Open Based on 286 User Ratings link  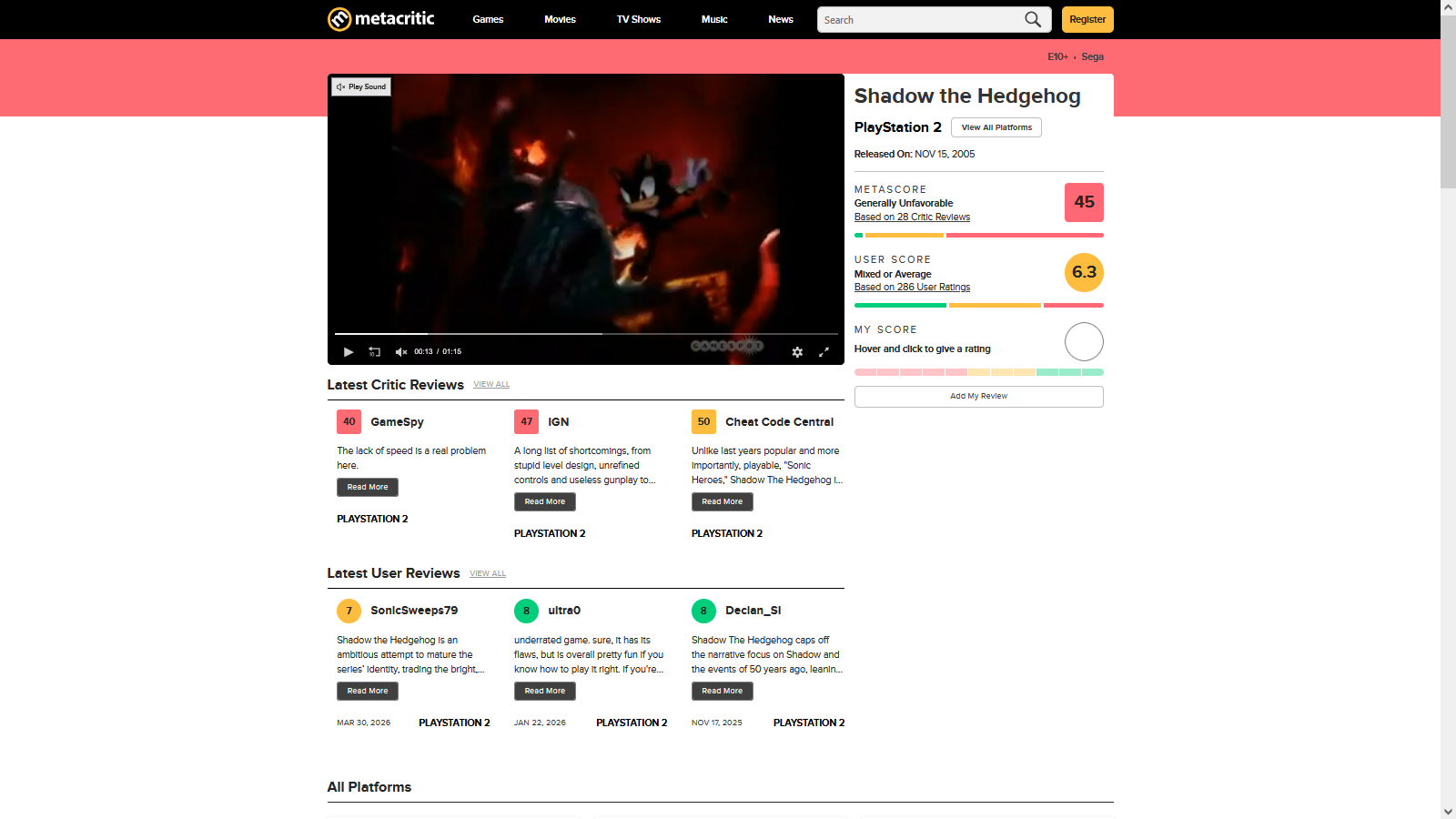[x=912, y=288]
